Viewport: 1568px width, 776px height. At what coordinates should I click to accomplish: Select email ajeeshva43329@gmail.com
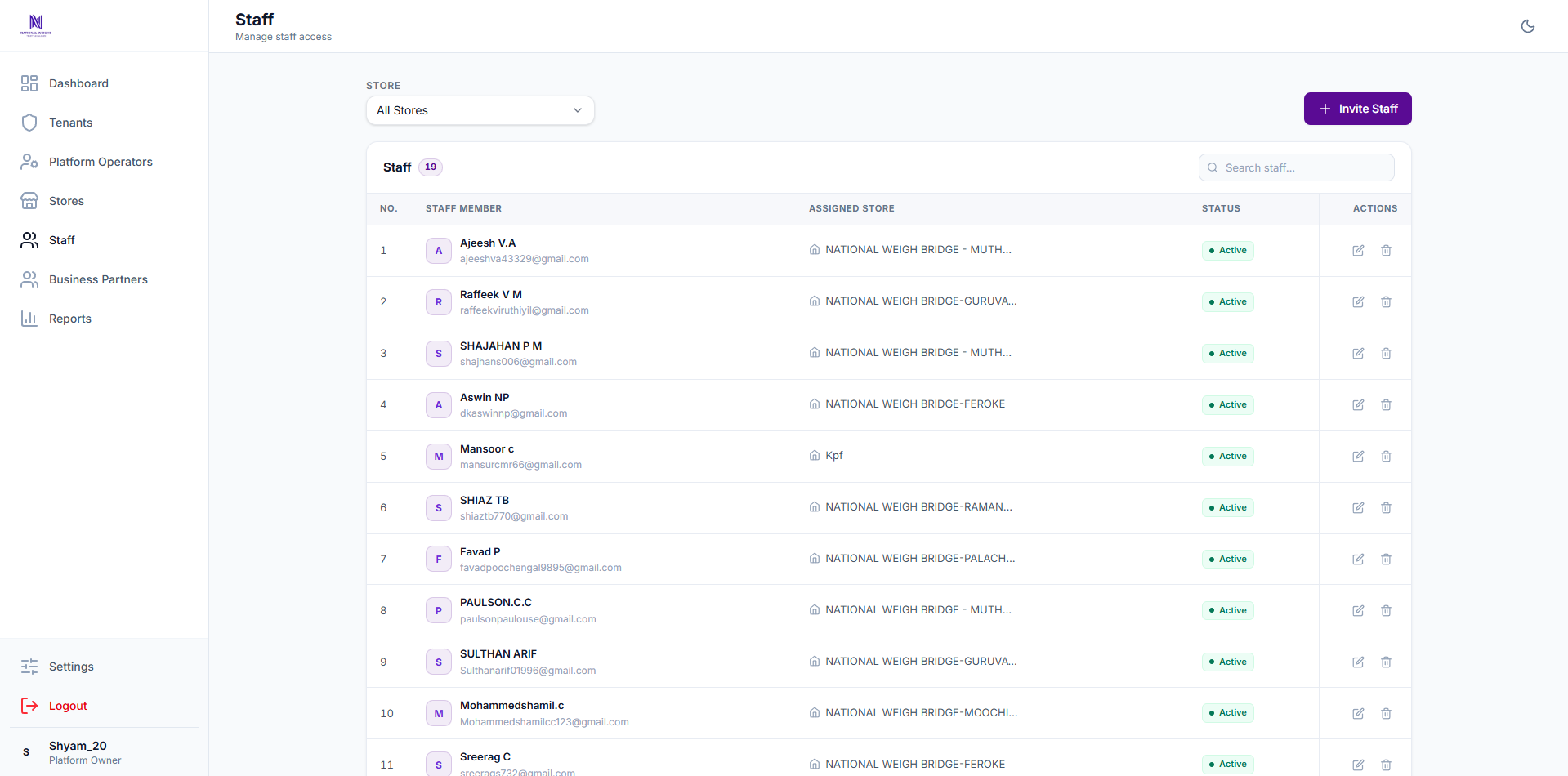coord(524,259)
